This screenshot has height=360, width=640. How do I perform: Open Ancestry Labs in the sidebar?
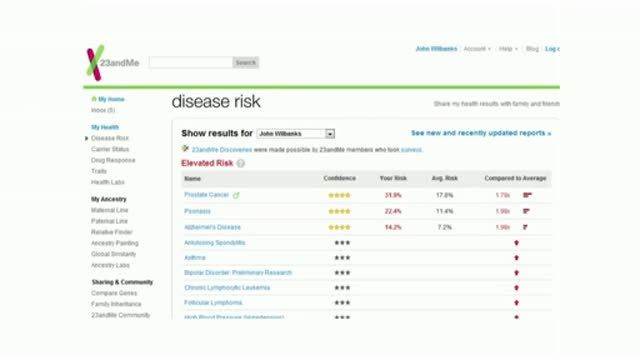click(x=110, y=265)
